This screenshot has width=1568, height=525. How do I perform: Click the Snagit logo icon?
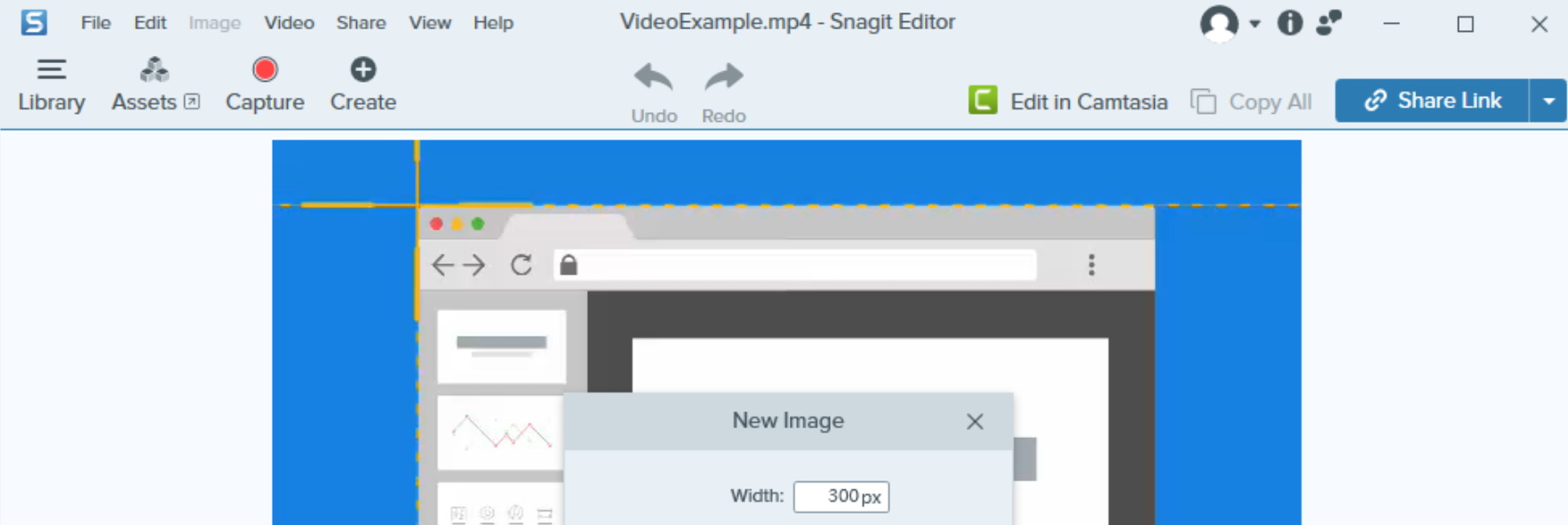point(34,22)
